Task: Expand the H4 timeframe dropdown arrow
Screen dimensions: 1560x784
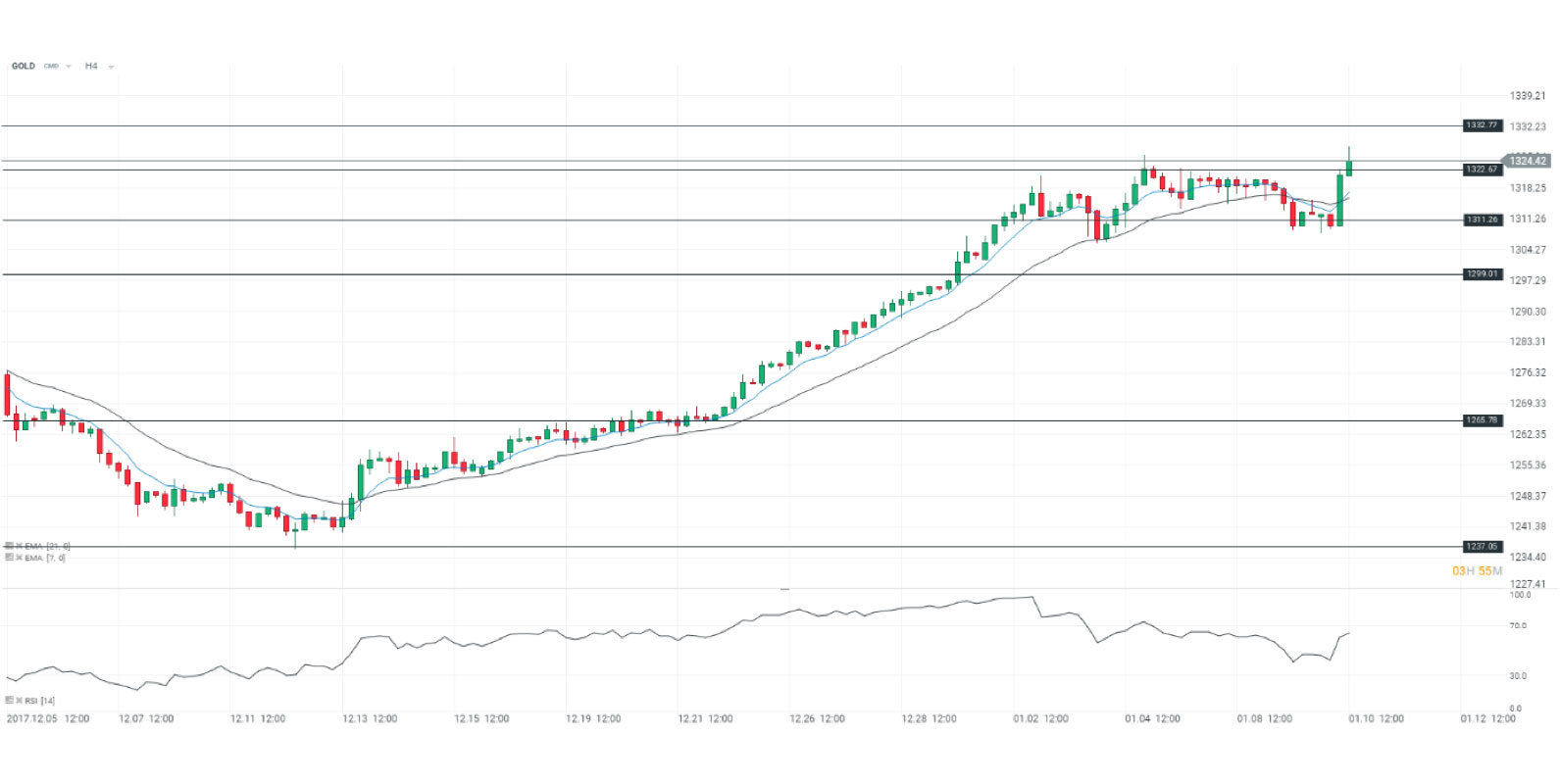Action: (x=111, y=67)
